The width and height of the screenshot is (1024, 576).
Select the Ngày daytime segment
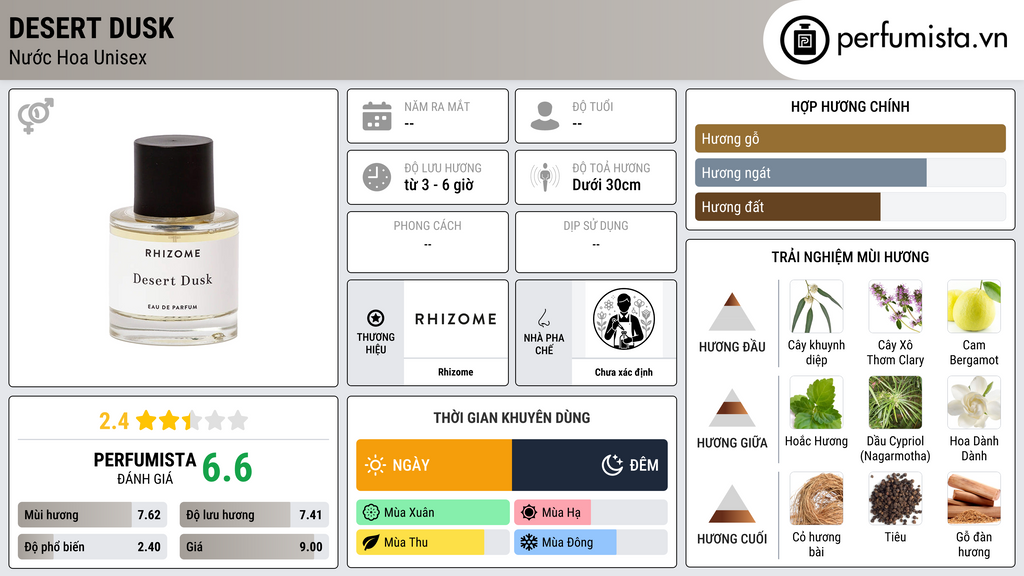point(434,465)
